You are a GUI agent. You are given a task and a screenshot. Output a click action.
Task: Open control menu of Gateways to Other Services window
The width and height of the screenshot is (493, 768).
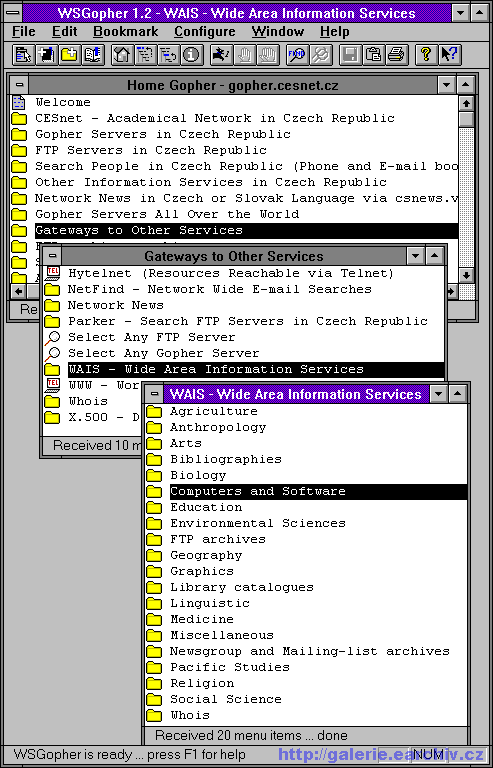click(x=52, y=256)
